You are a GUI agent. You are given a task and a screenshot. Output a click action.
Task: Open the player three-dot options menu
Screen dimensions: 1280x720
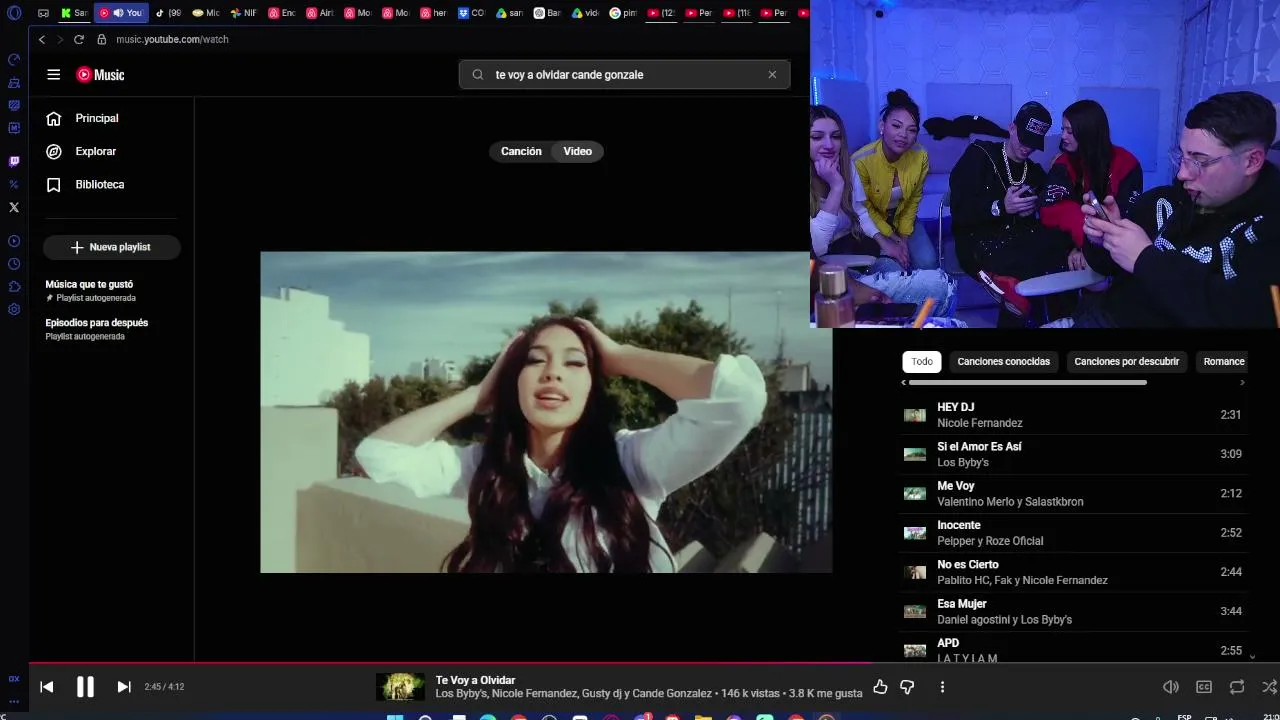coord(942,687)
